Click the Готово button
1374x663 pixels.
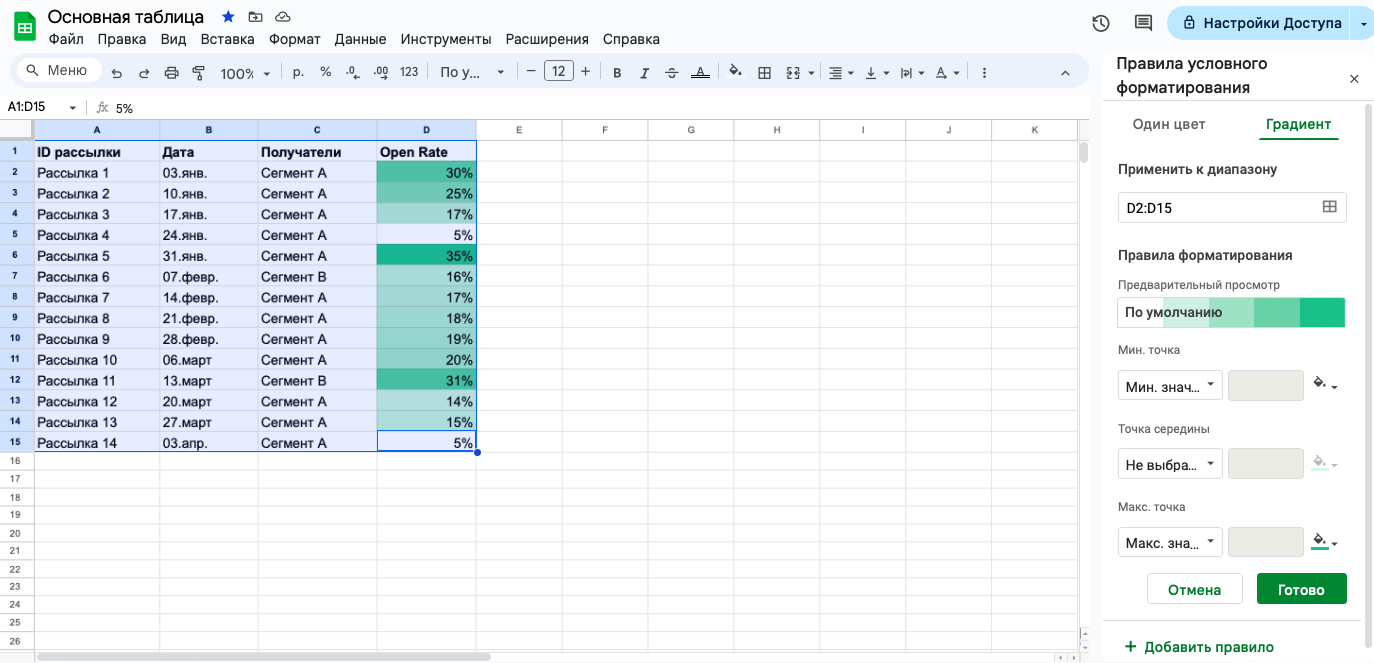(1301, 589)
